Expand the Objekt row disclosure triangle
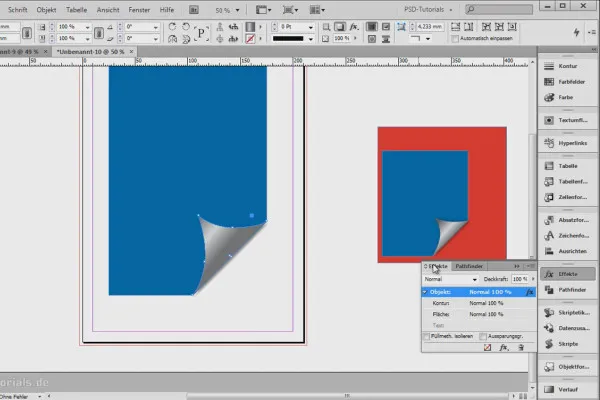The image size is (600, 400). pos(425,292)
